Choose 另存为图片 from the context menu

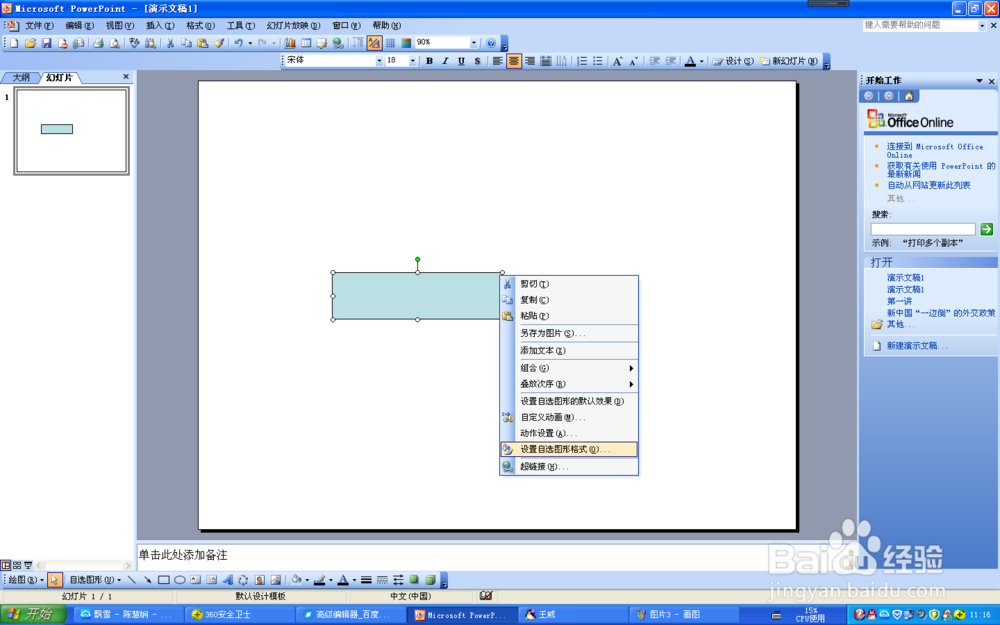569,333
